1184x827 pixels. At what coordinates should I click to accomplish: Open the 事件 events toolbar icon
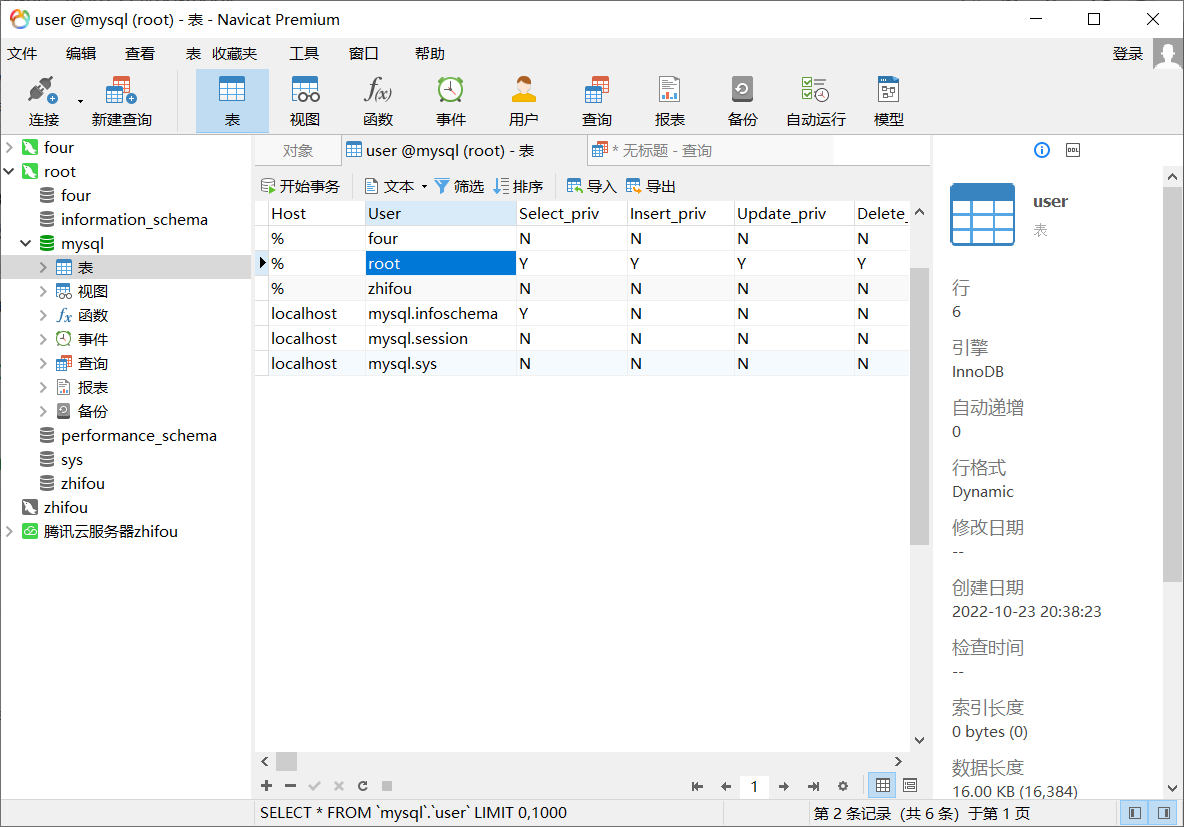click(451, 100)
